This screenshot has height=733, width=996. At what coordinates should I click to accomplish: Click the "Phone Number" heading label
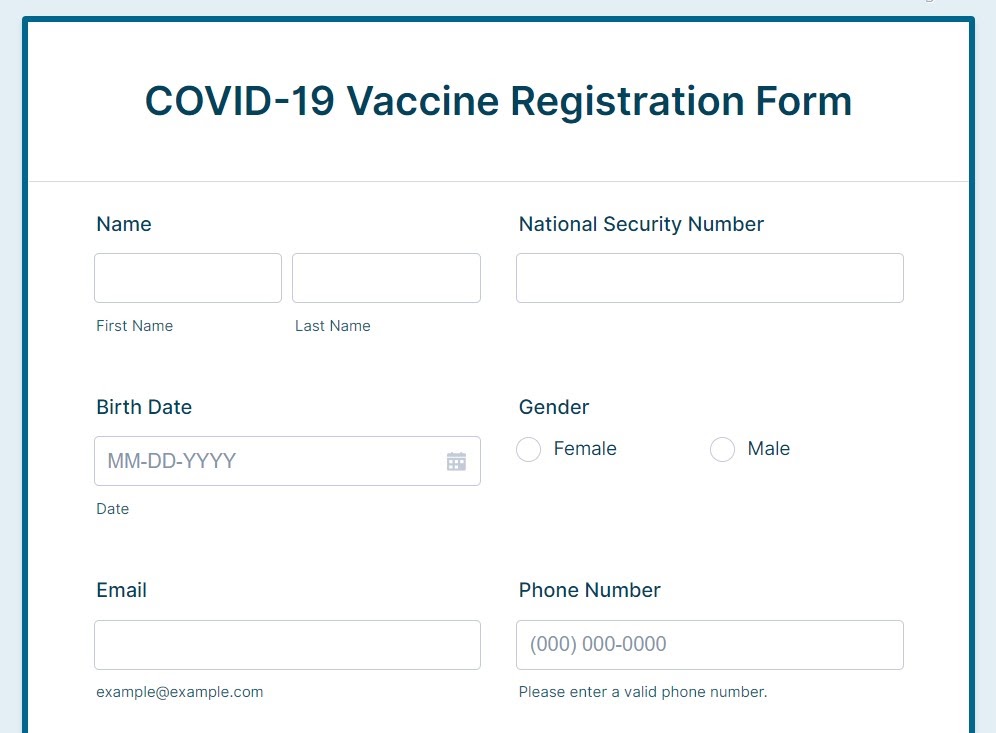589,591
